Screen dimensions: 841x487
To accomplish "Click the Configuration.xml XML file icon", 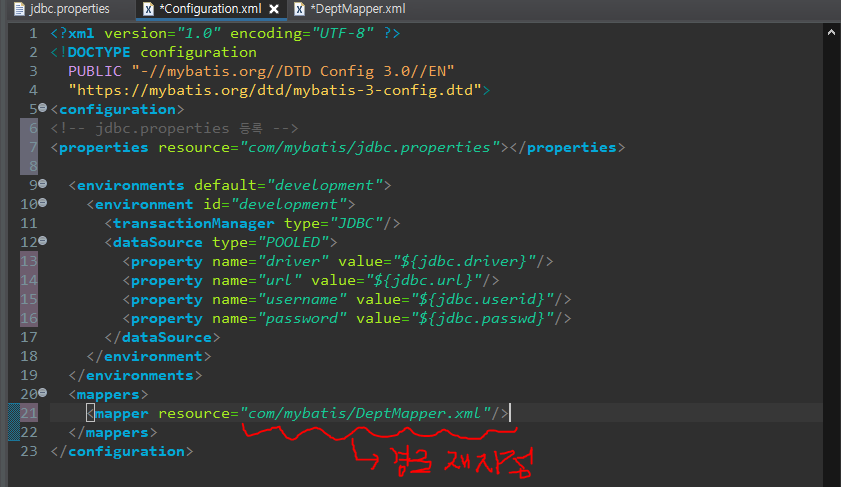I will click(x=148, y=9).
